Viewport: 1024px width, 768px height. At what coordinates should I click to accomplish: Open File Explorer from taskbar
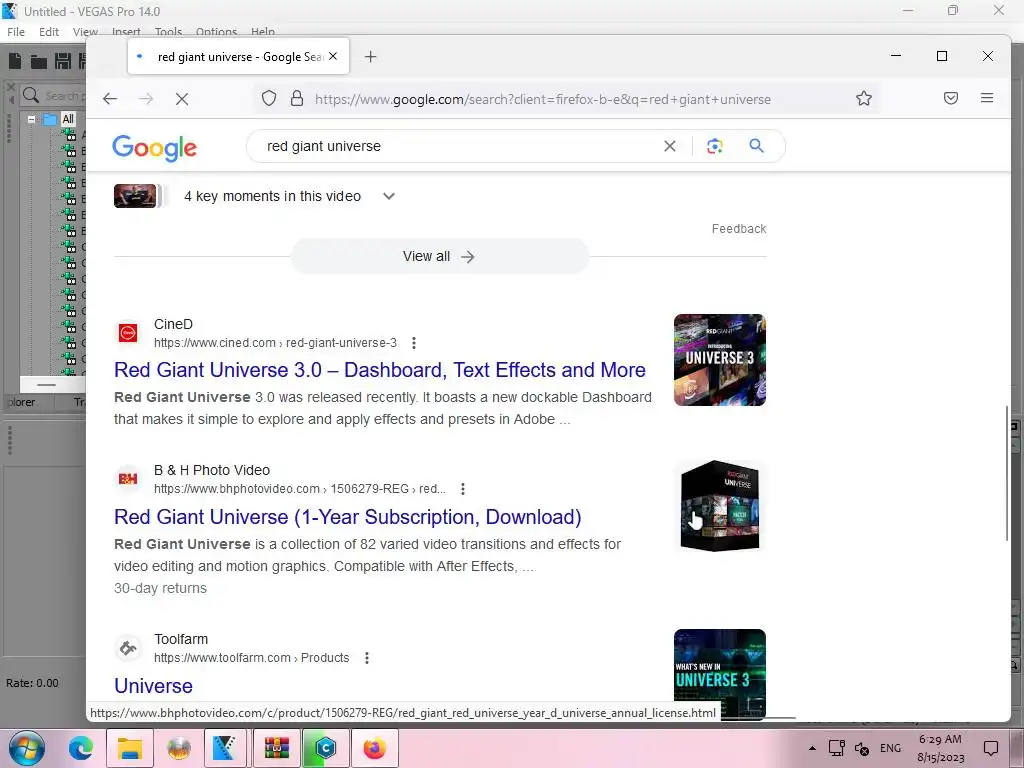(x=129, y=748)
